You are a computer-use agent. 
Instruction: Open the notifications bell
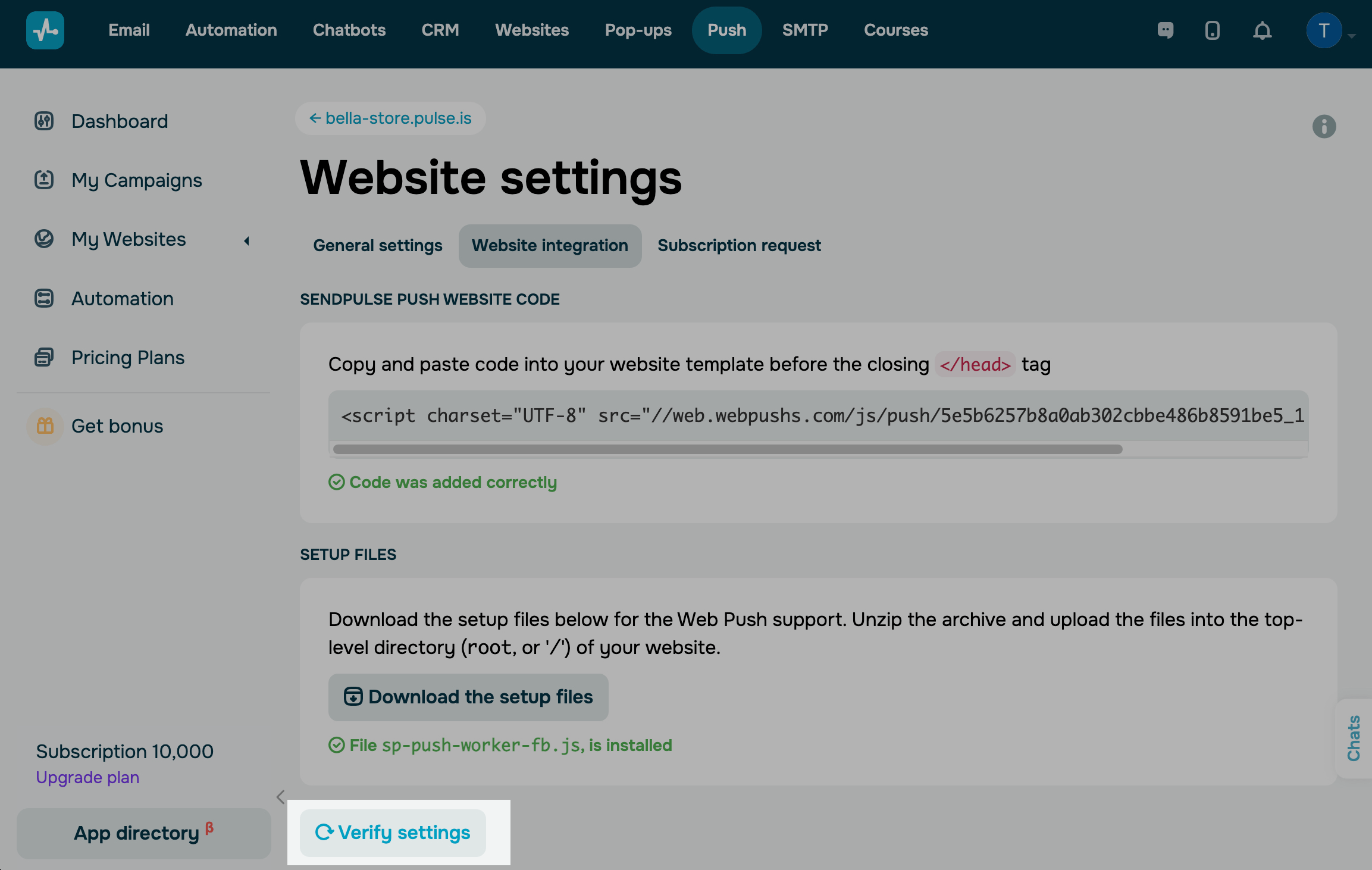click(1262, 30)
